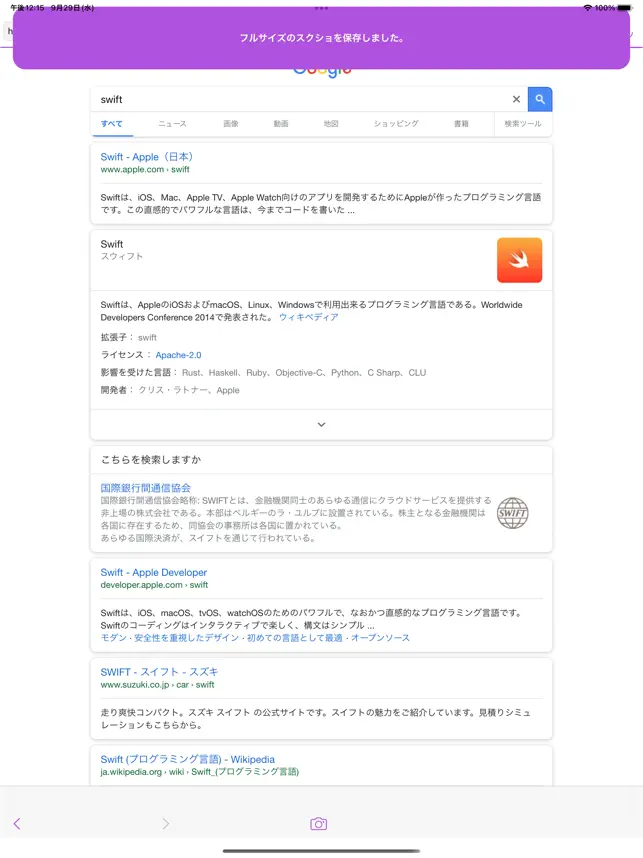
Task: Open Swift (プログラミング言語) - Wikipedia result
Action: pos(188,760)
